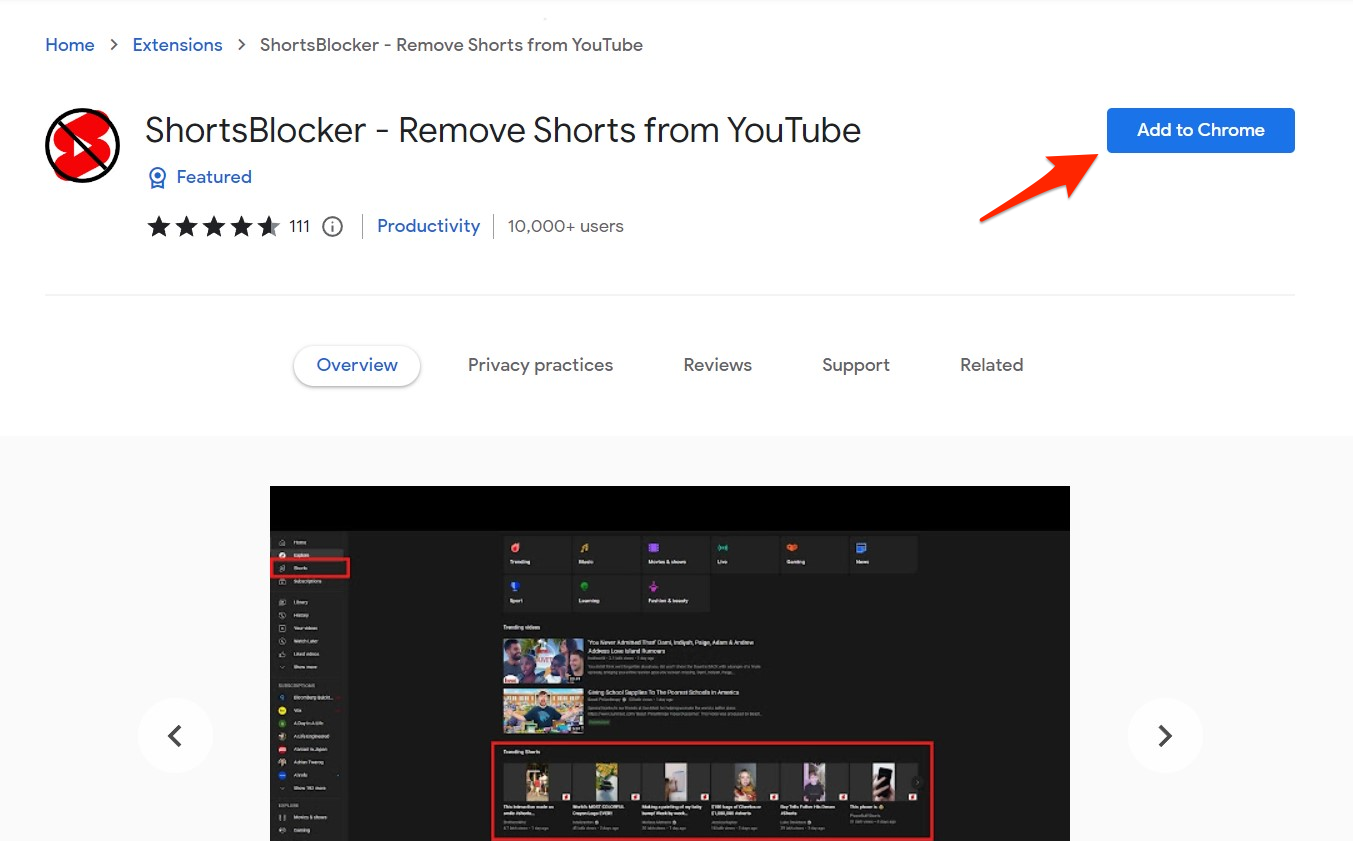The height and width of the screenshot is (841, 1353).
Task: Navigate to Home via the breadcrumb
Action: (69, 45)
